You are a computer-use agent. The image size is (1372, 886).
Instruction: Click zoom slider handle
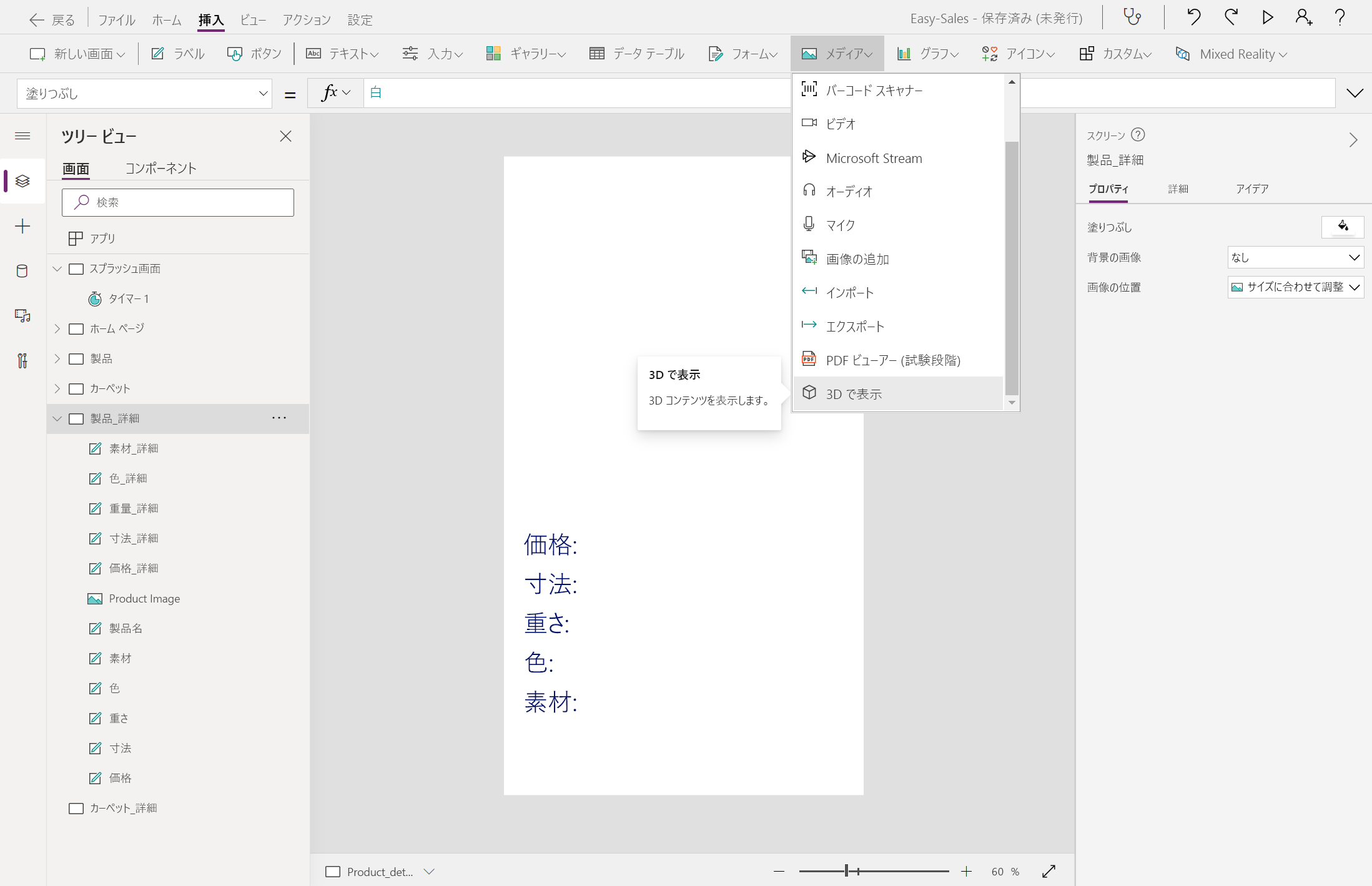(x=847, y=871)
